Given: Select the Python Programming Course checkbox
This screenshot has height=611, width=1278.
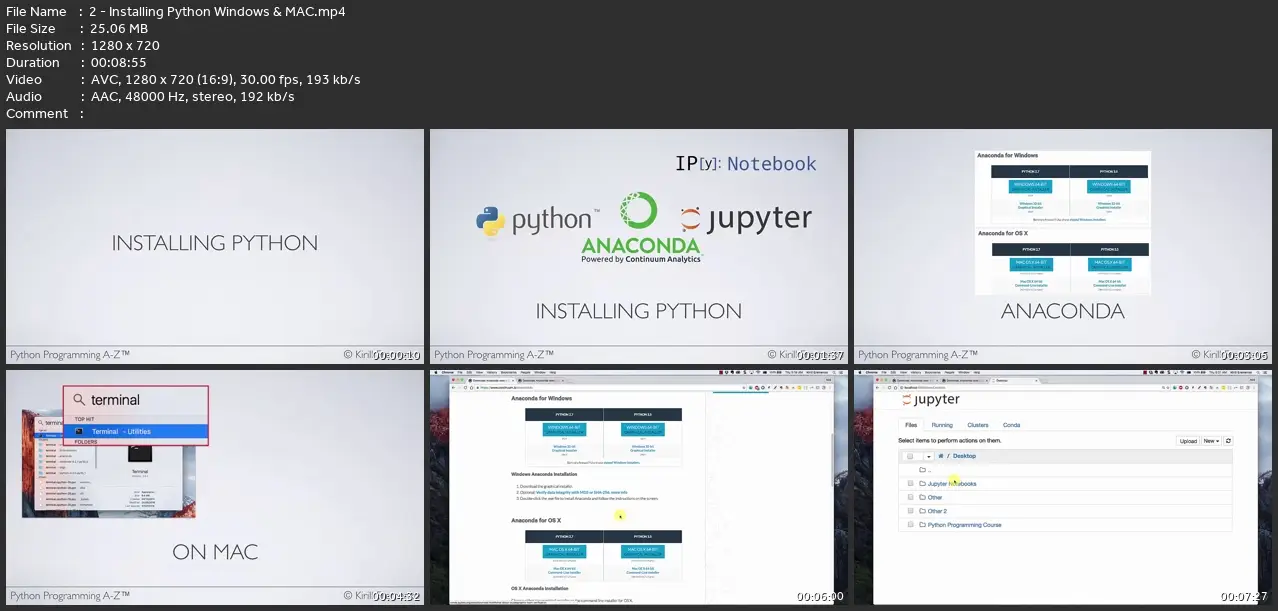Looking at the screenshot, I should [x=910, y=525].
